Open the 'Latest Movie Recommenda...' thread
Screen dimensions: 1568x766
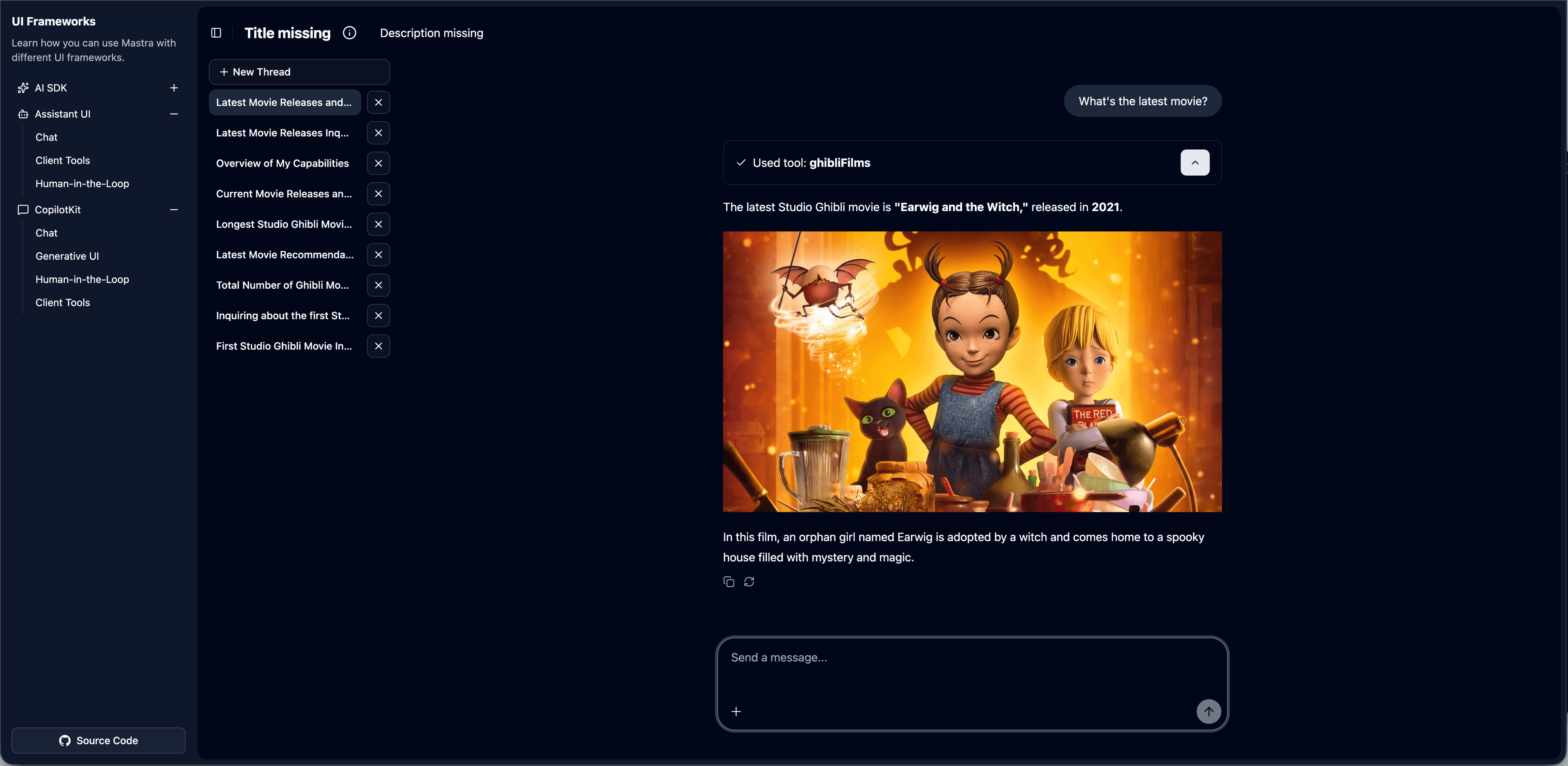pyautogui.click(x=285, y=254)
